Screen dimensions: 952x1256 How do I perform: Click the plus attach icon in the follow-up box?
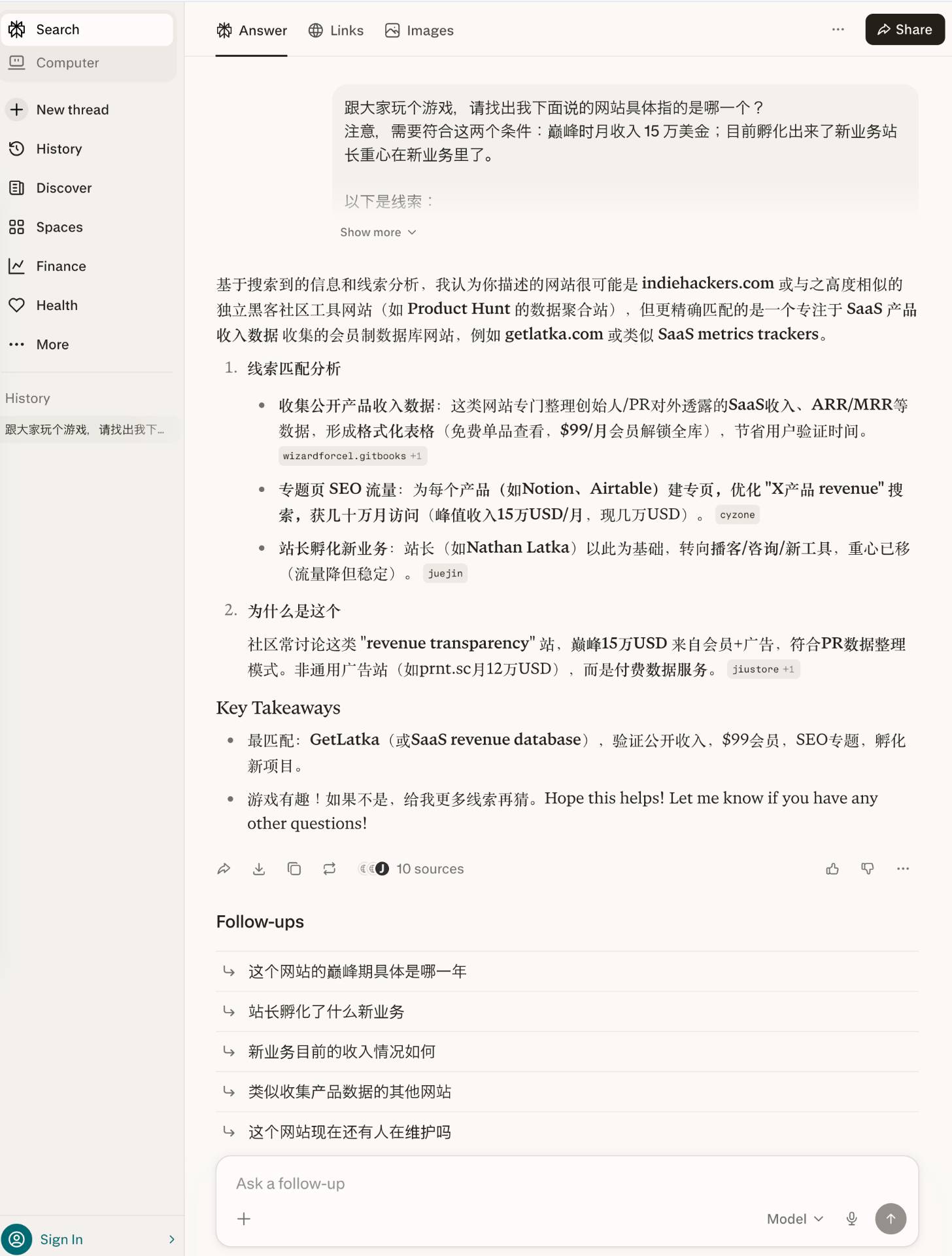244,1219
